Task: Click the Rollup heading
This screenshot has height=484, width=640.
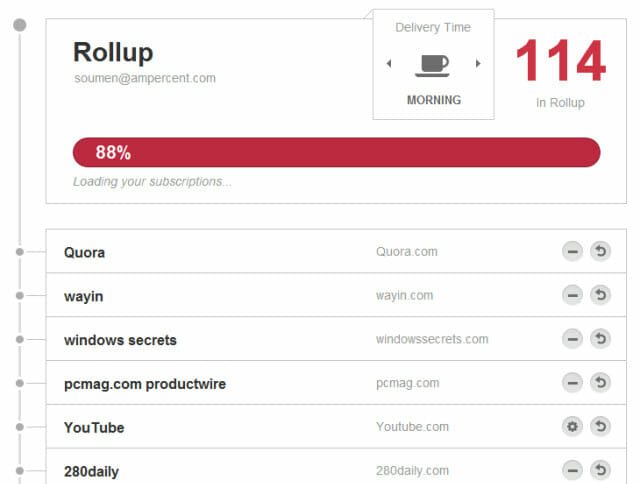Action: (113, 52)
